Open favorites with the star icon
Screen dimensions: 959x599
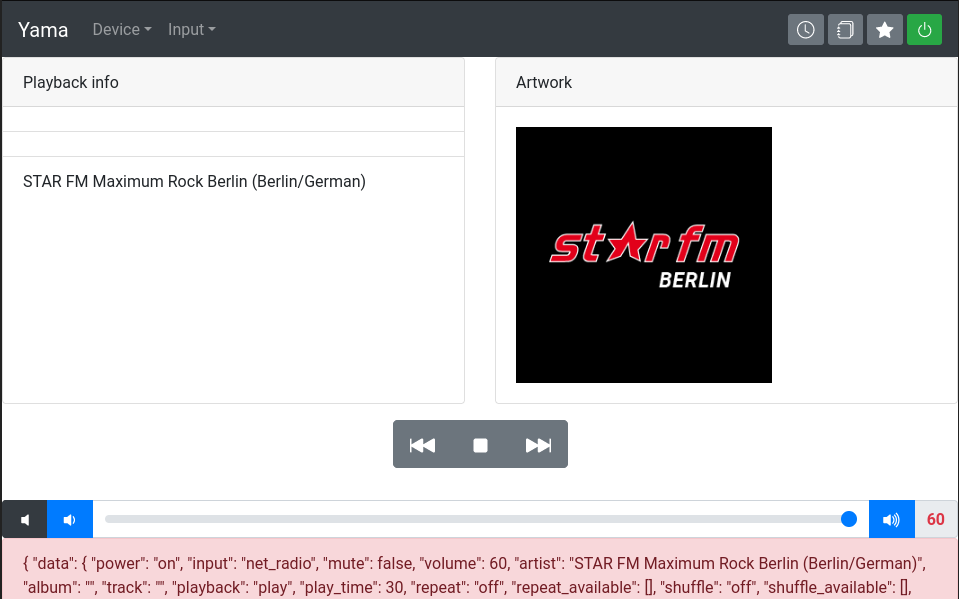pyautogui.click(x=885, y=30)
